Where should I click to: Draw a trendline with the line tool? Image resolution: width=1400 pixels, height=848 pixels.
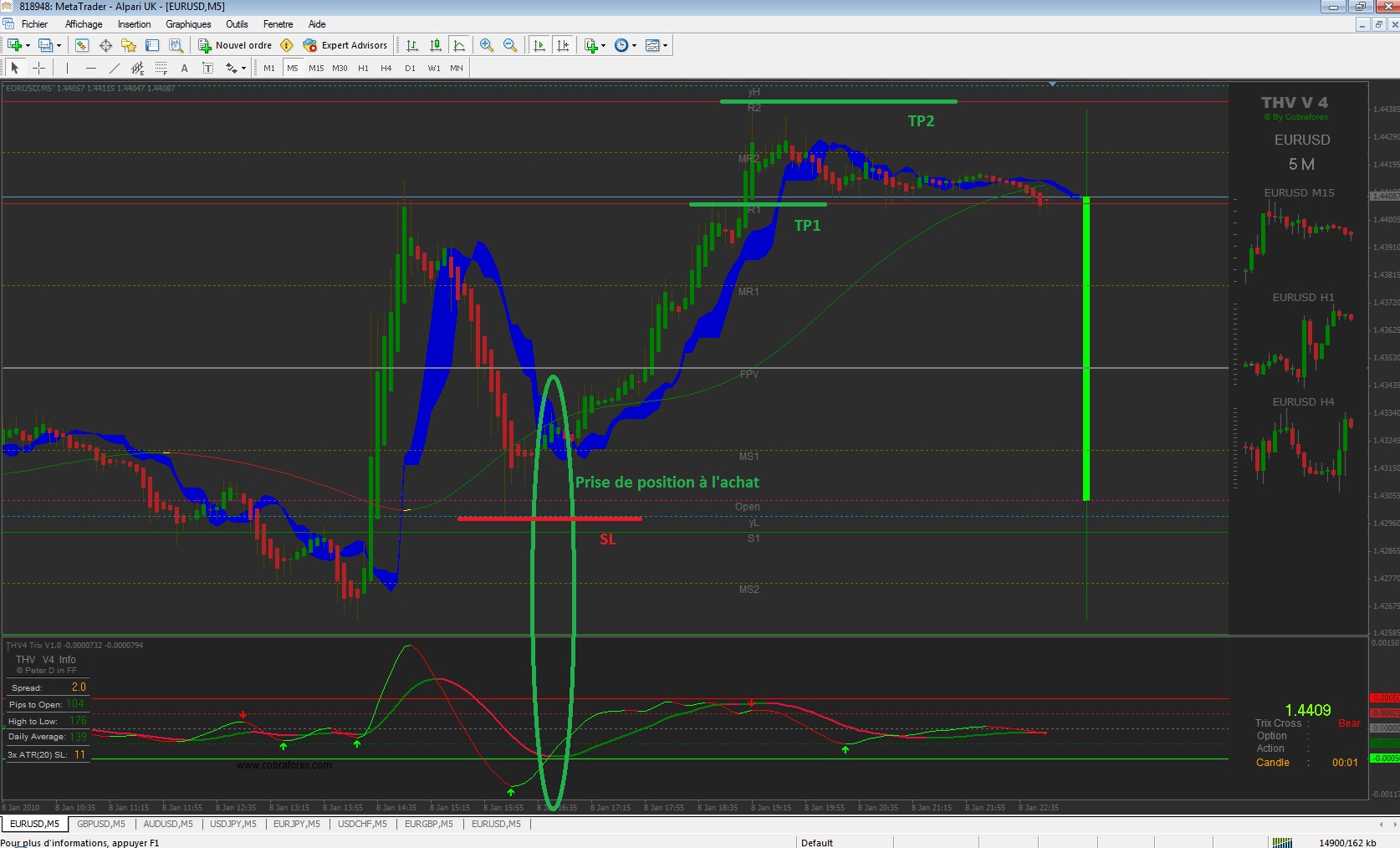[x=115, y=68]
